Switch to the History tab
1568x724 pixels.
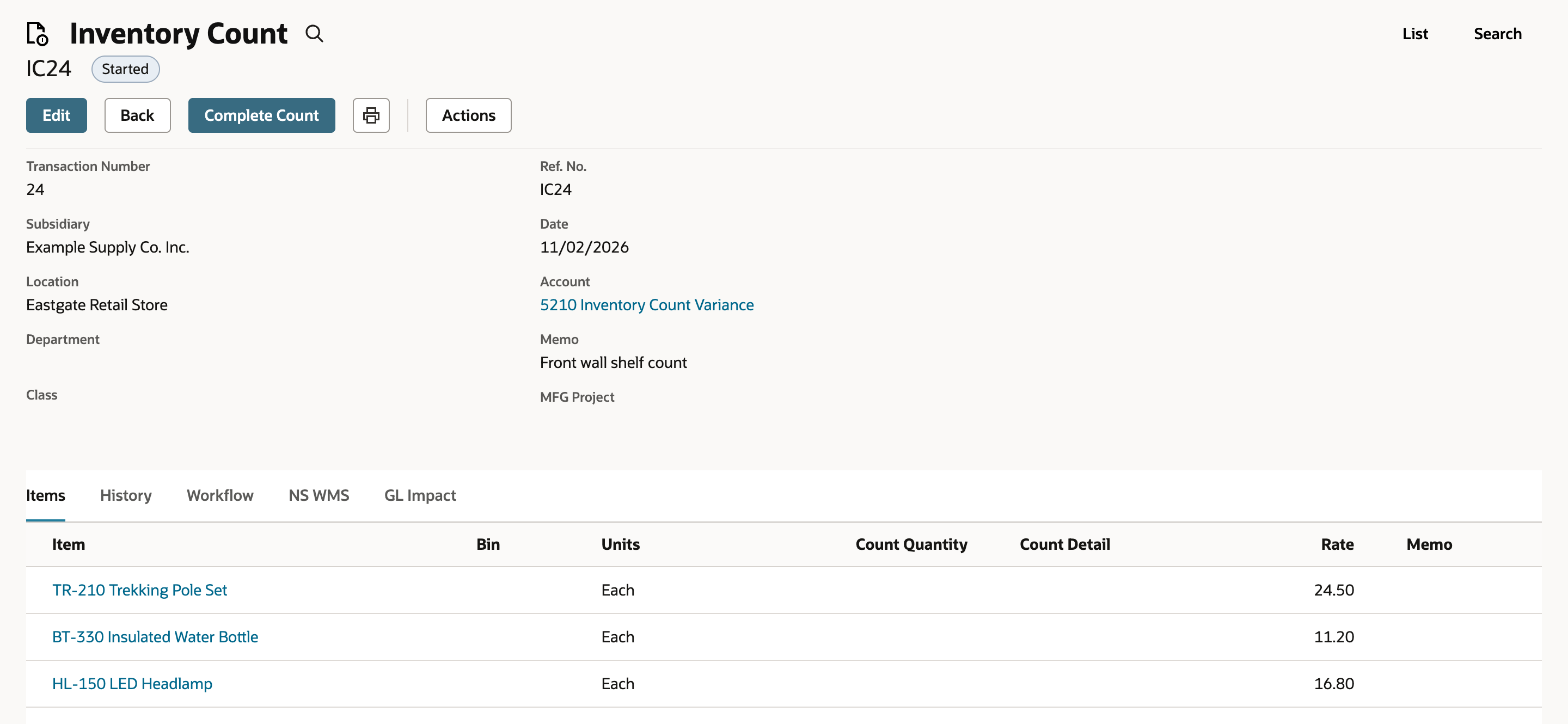(x=126, y=495)
